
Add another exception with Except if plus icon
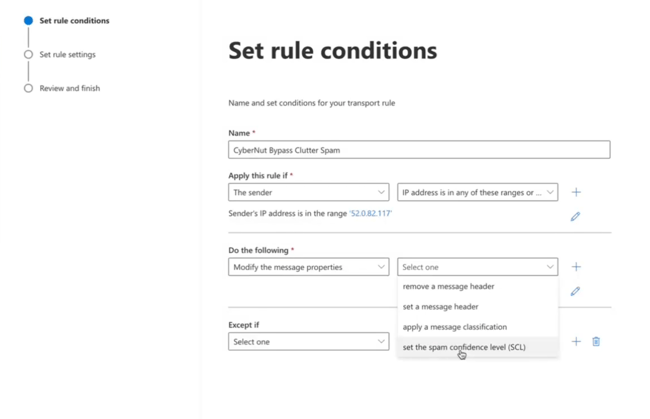[x=576, y=341]
